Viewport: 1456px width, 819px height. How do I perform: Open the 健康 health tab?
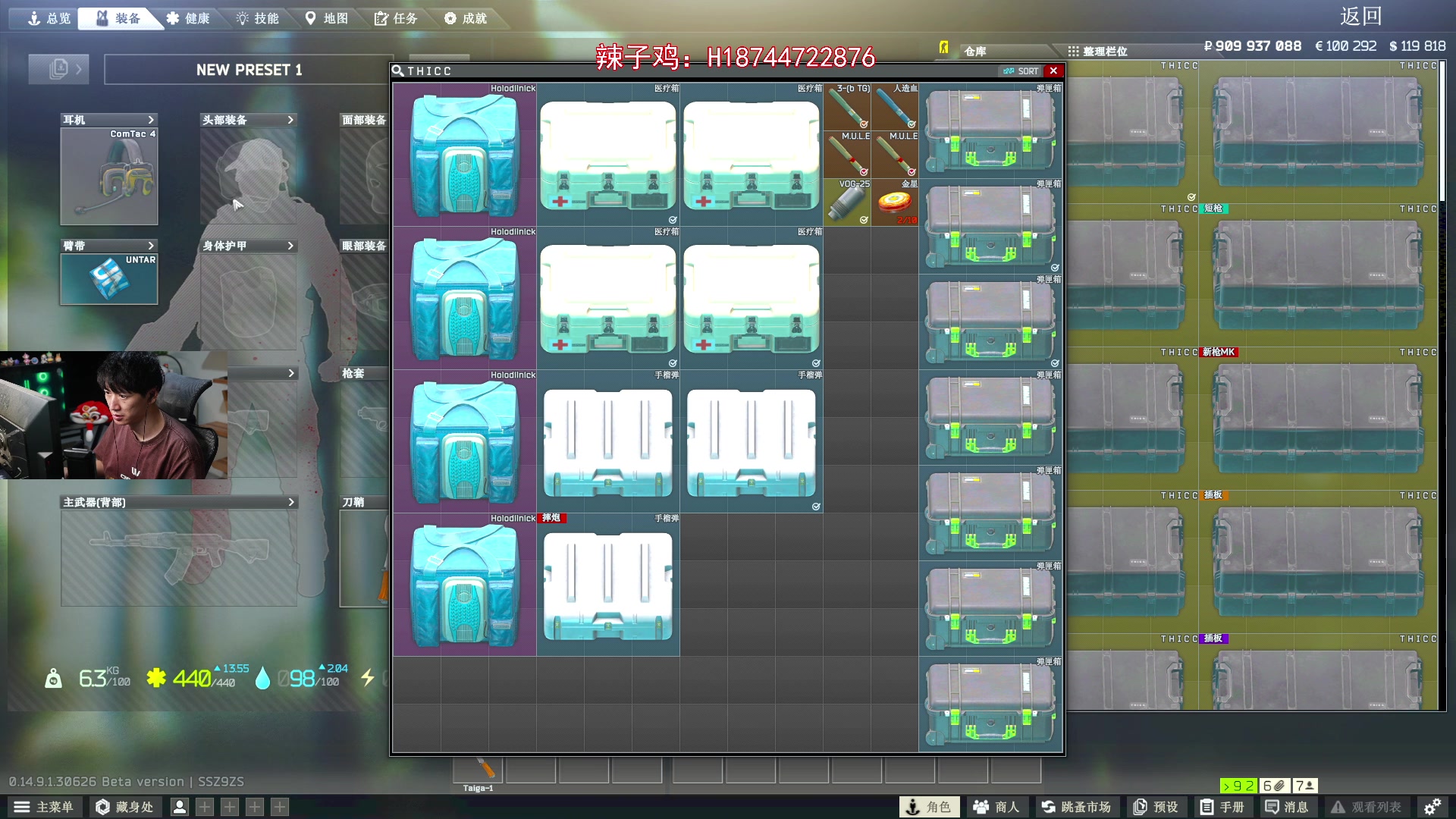click(188, 18)
